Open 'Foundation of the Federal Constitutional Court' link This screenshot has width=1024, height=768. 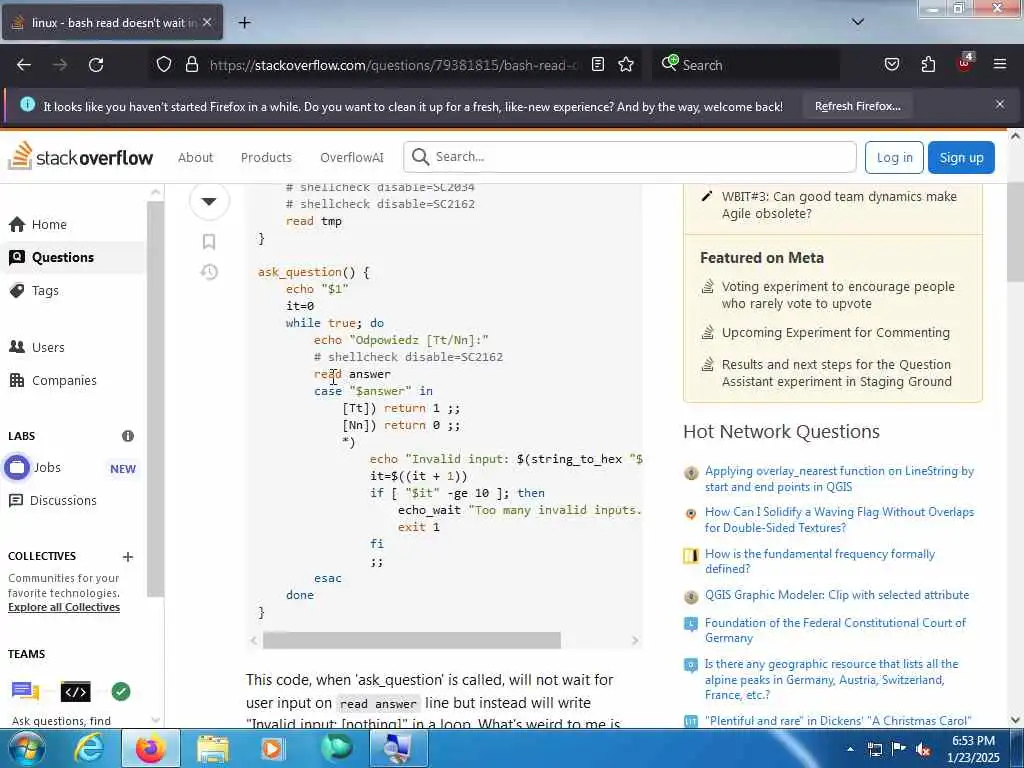pos(835,630)
